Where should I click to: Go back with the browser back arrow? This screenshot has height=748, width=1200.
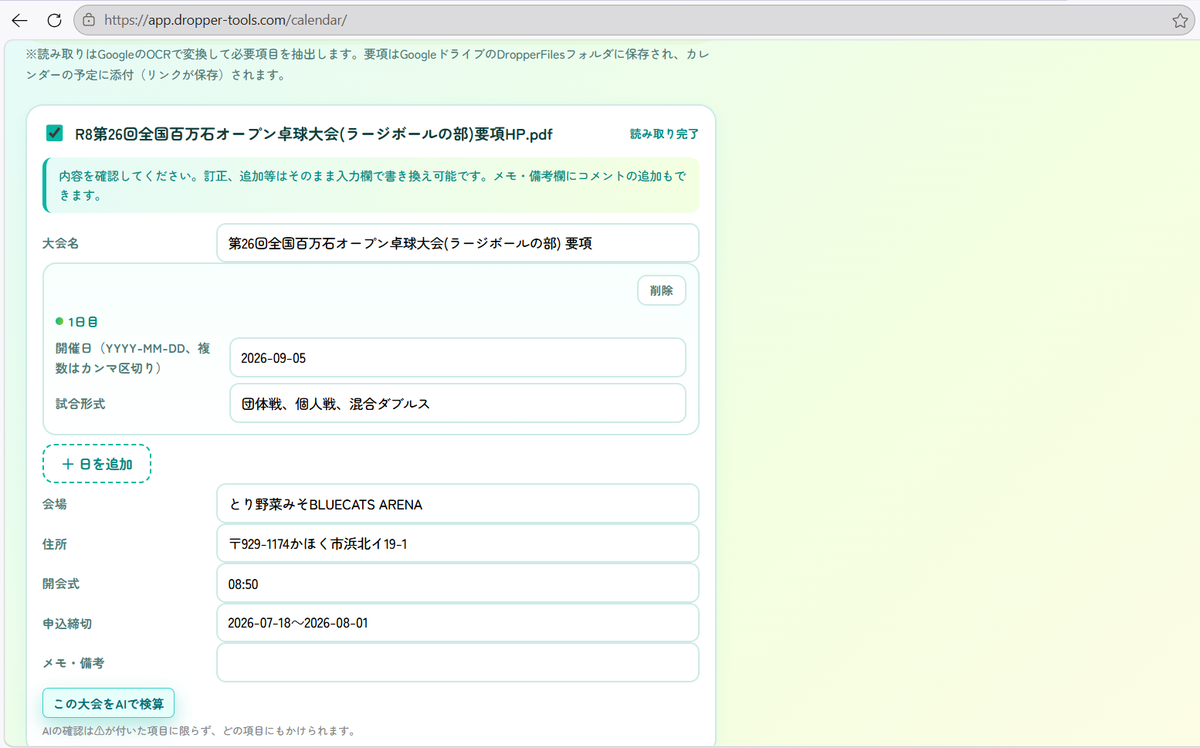click(x=19, y=20)
